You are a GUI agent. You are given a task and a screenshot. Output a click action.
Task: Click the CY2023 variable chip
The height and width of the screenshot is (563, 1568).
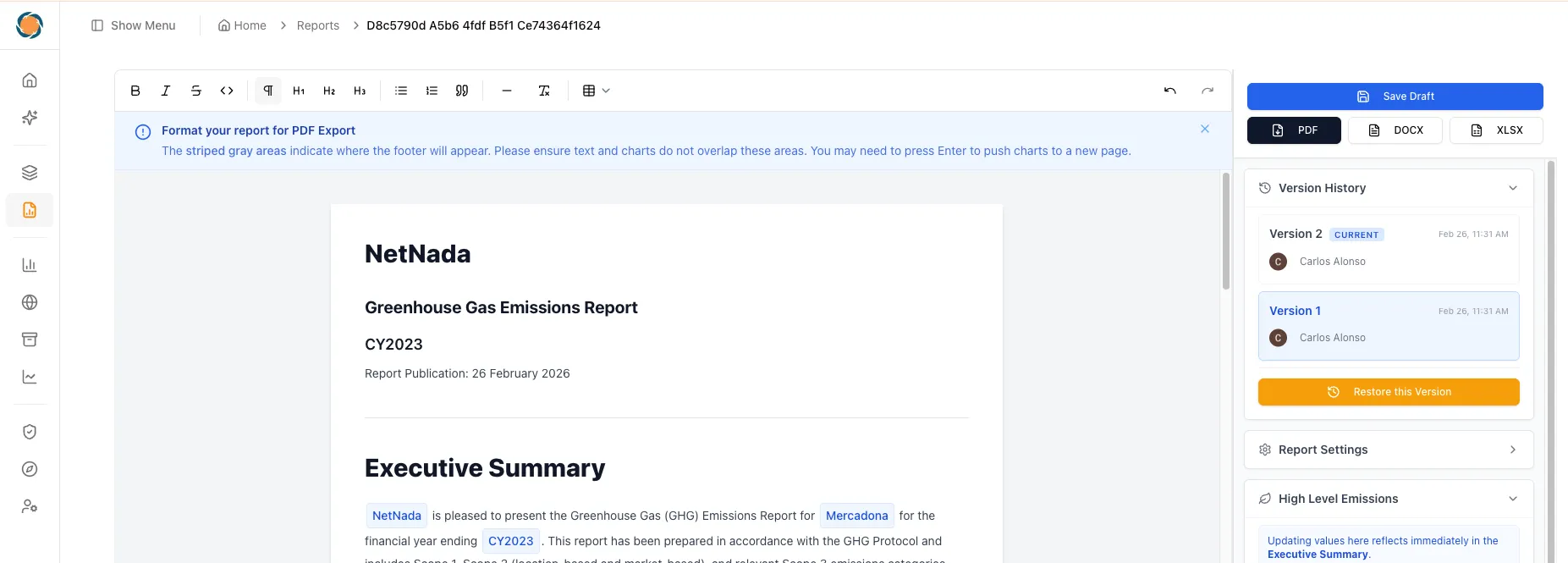pos(511,541)
